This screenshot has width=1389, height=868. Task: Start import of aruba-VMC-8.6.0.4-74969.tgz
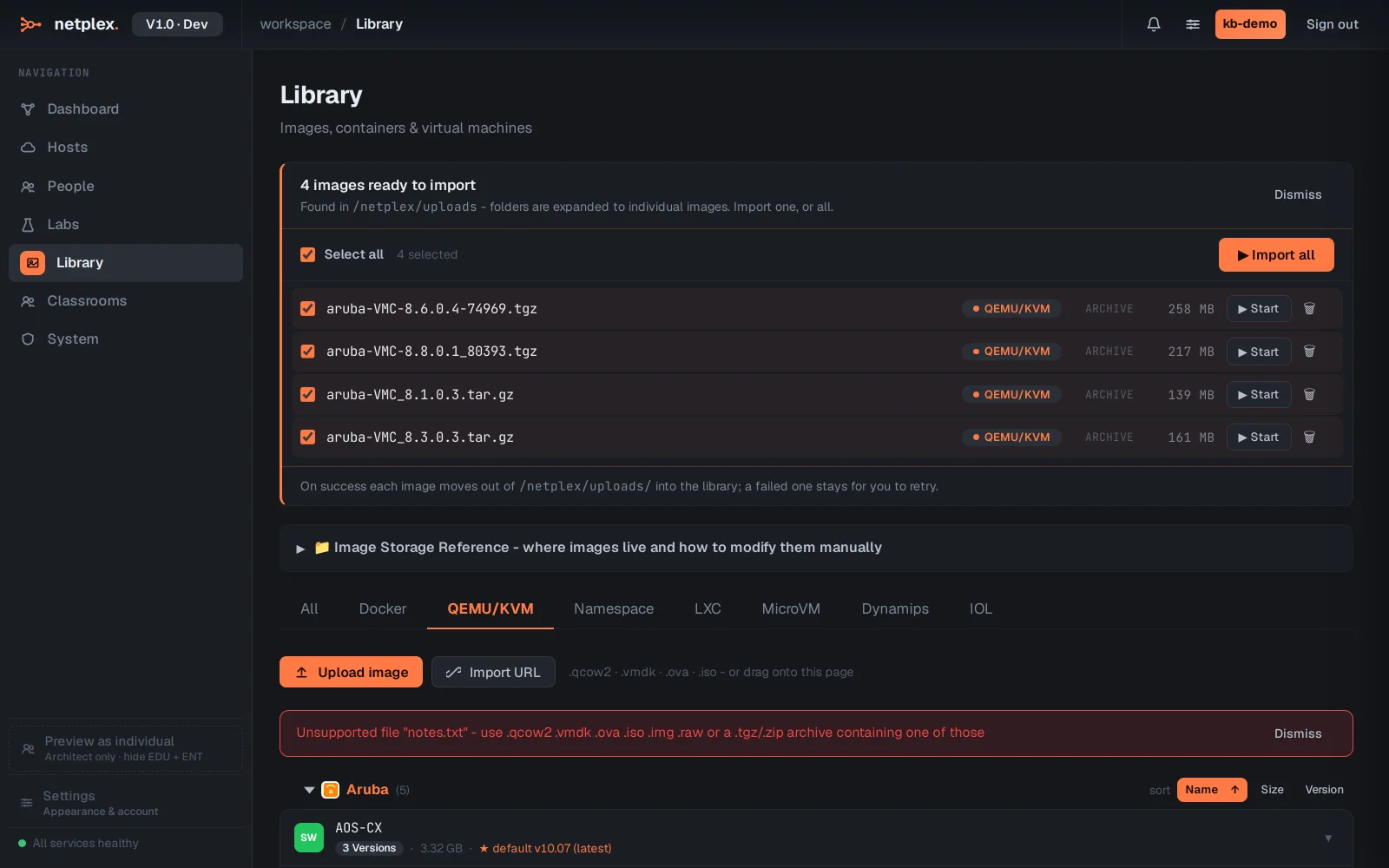pos(1259,309)
